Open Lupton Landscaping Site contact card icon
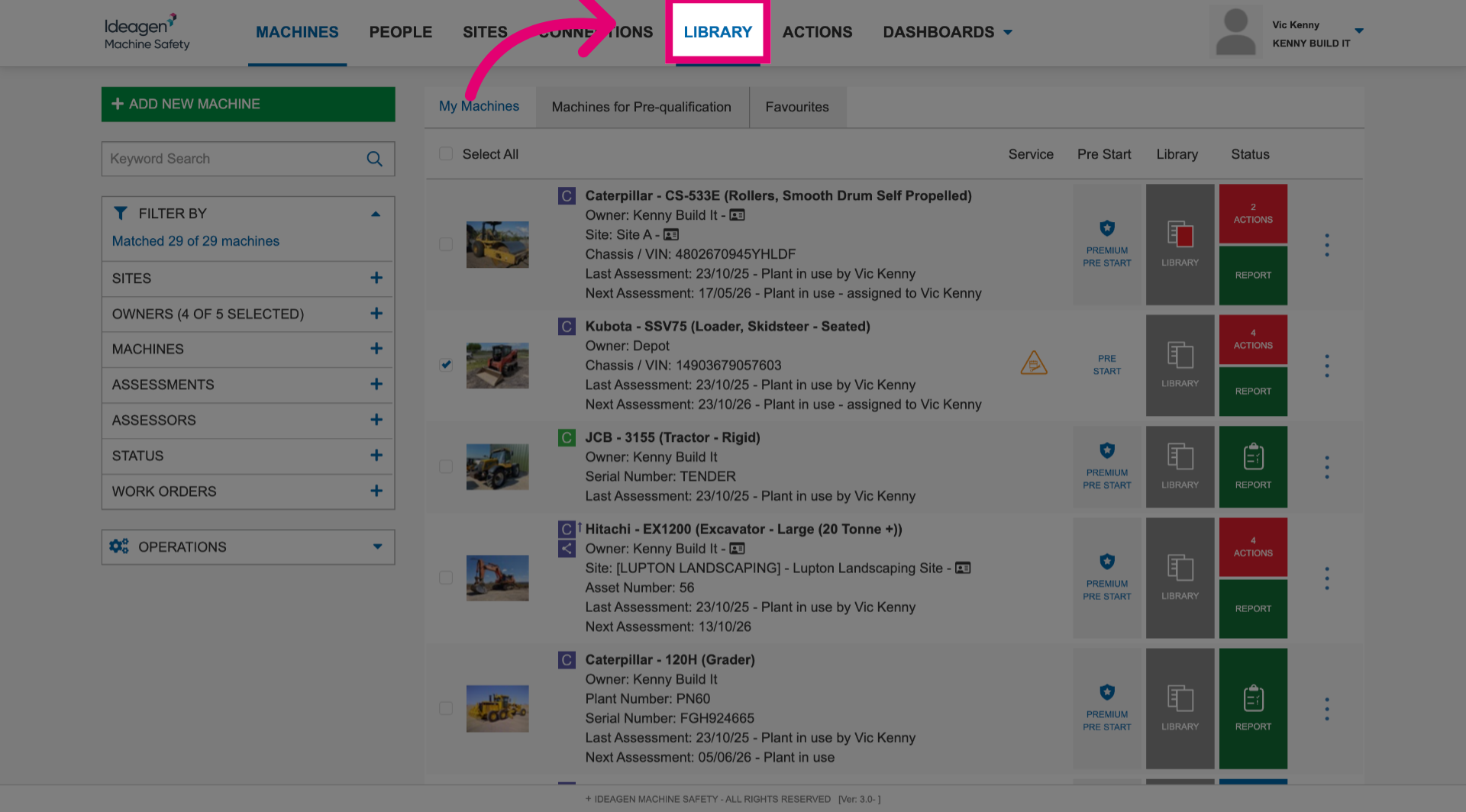 963,568
